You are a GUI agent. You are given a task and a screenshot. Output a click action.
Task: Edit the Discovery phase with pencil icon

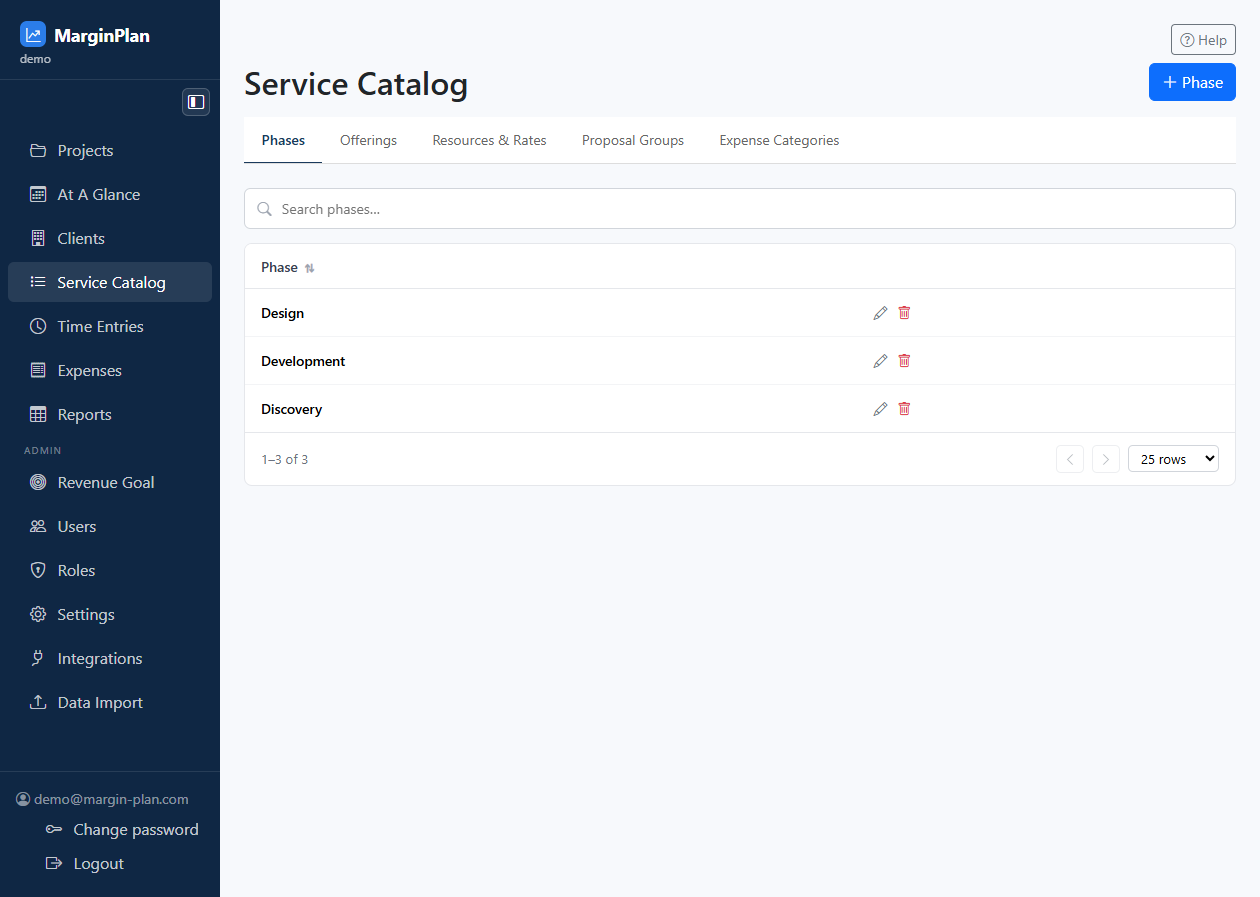880,409
